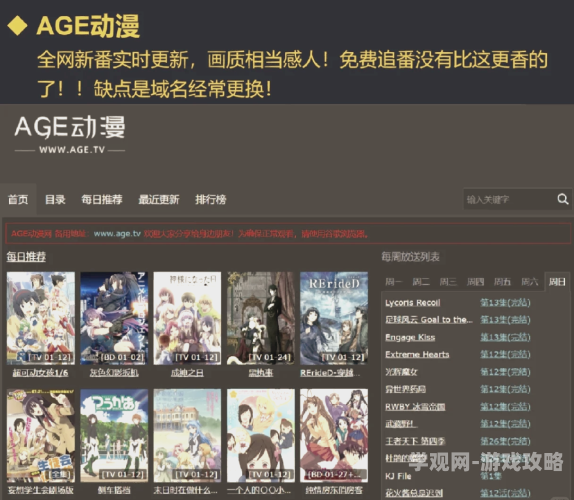The image size is (574, 500).
Task: Open Extreme Hearts in the weekly list
Action: pyautogui.click(x=417, y=354)
